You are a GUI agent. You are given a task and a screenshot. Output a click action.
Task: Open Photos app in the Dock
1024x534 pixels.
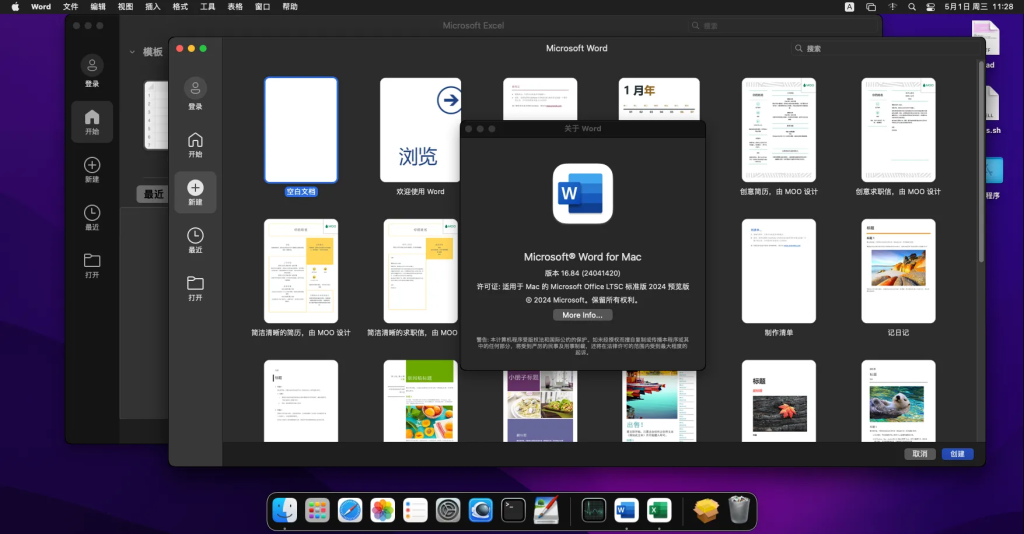pos(383,510)
